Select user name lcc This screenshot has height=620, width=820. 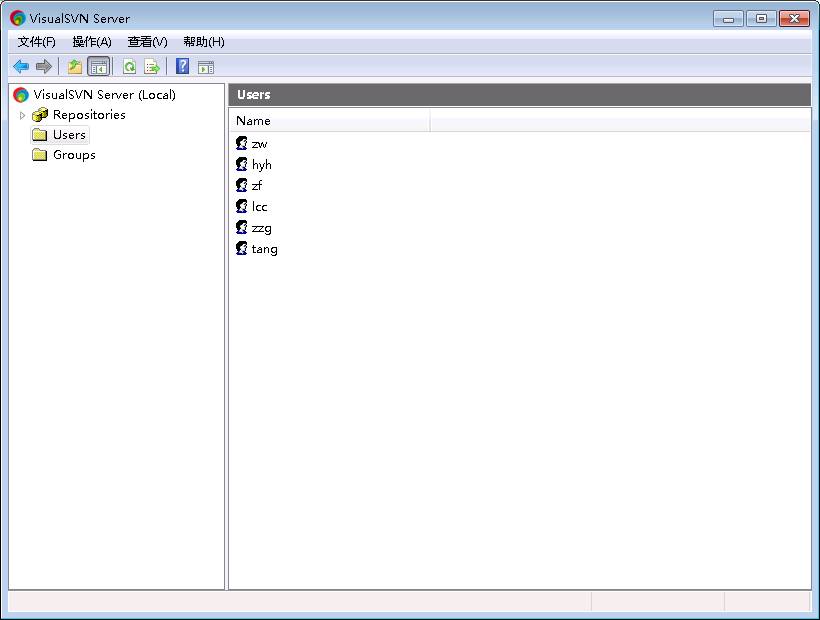pyautogui.click(x=259, y=206)
